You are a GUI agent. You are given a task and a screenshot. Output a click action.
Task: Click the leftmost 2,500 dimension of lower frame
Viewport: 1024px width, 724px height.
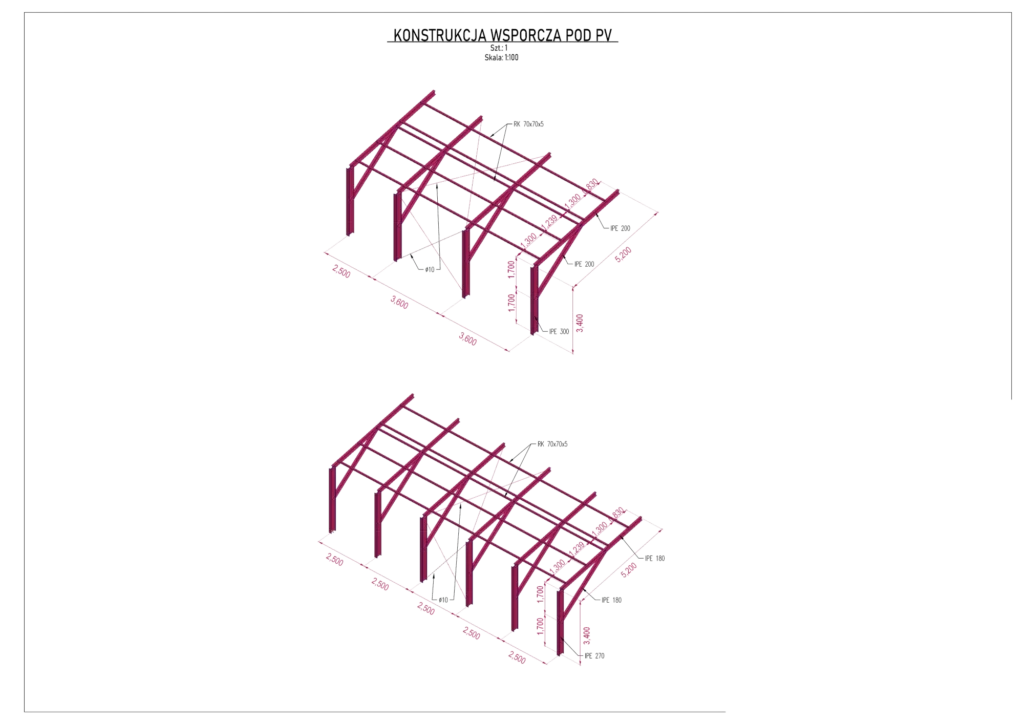(336, 561)
